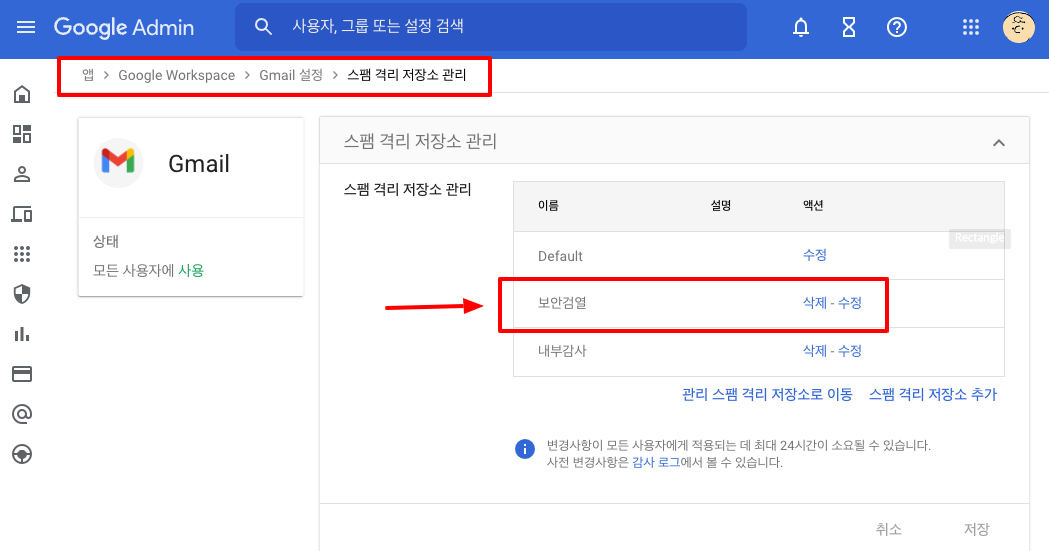Click the Google Admin logo

point(124,27)
